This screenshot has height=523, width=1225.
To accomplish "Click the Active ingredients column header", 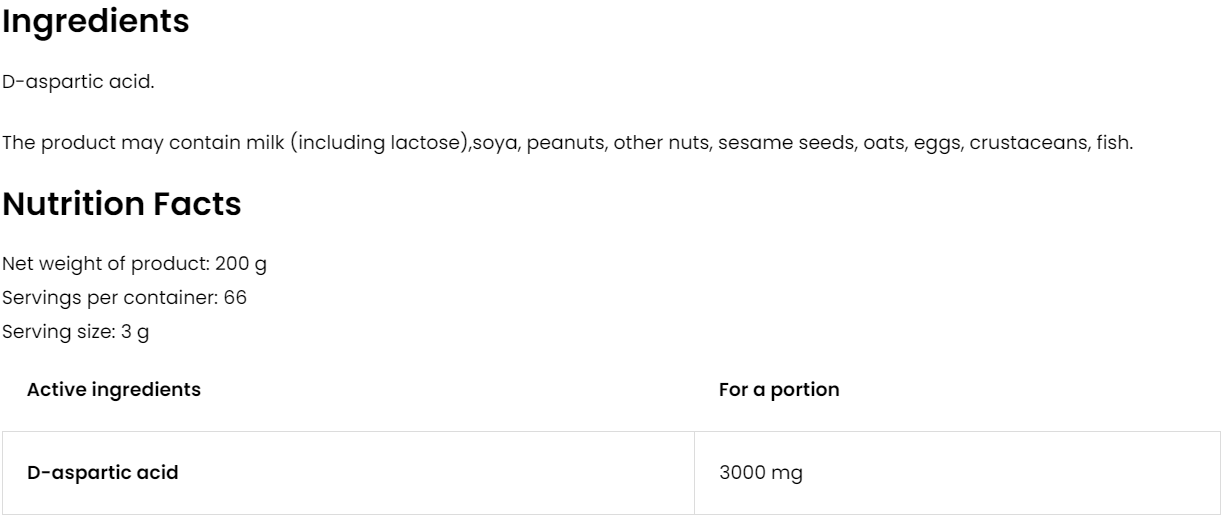I will click(113, 390).
